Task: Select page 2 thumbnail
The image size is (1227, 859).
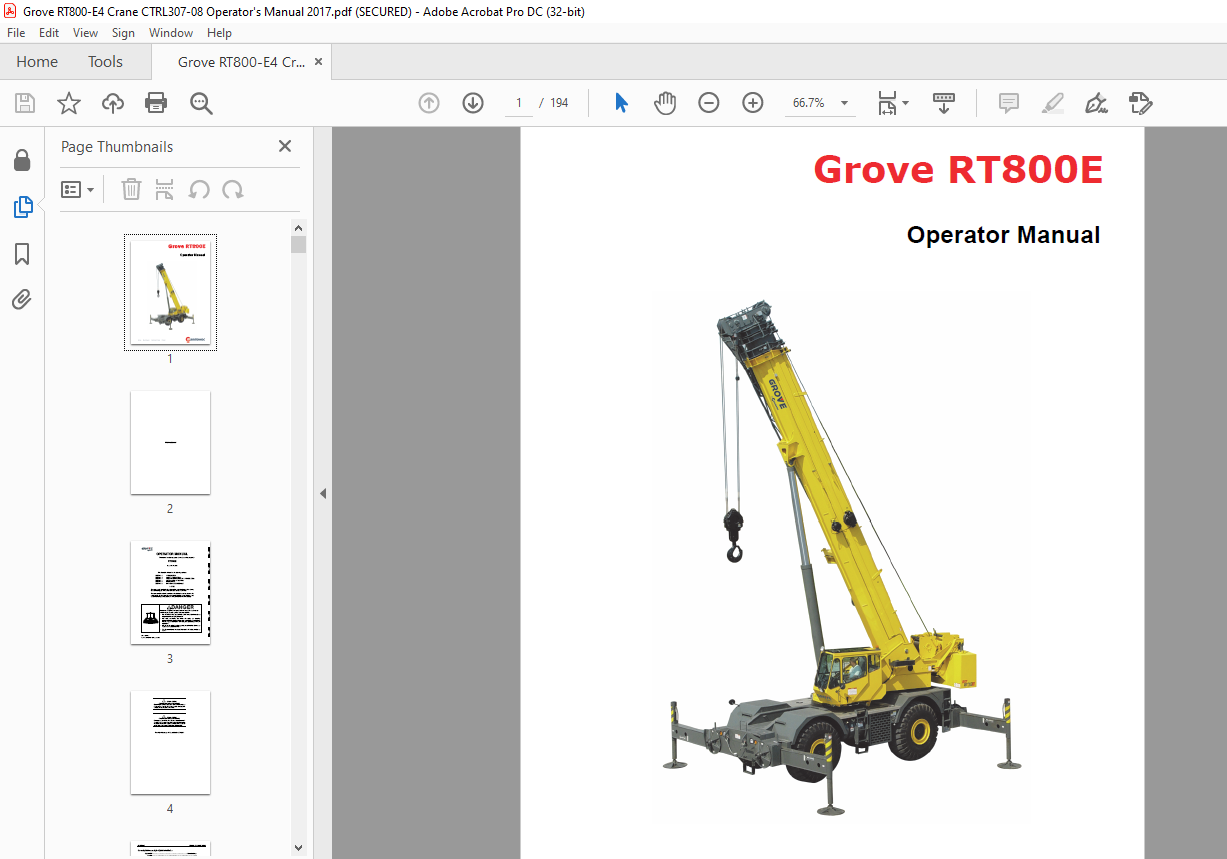Action: (x=170, y=442)
